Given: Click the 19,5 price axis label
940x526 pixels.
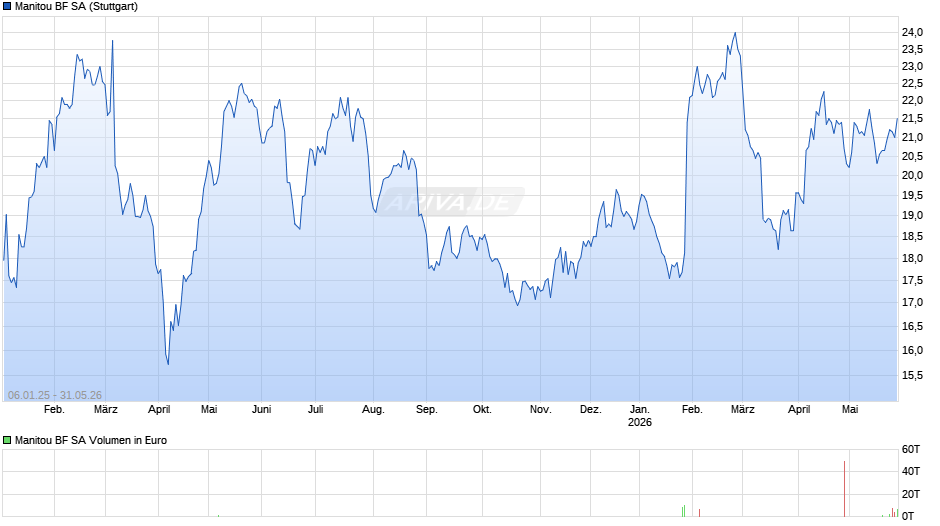Looking at the screenshot, I should click(x=912, y=196).
